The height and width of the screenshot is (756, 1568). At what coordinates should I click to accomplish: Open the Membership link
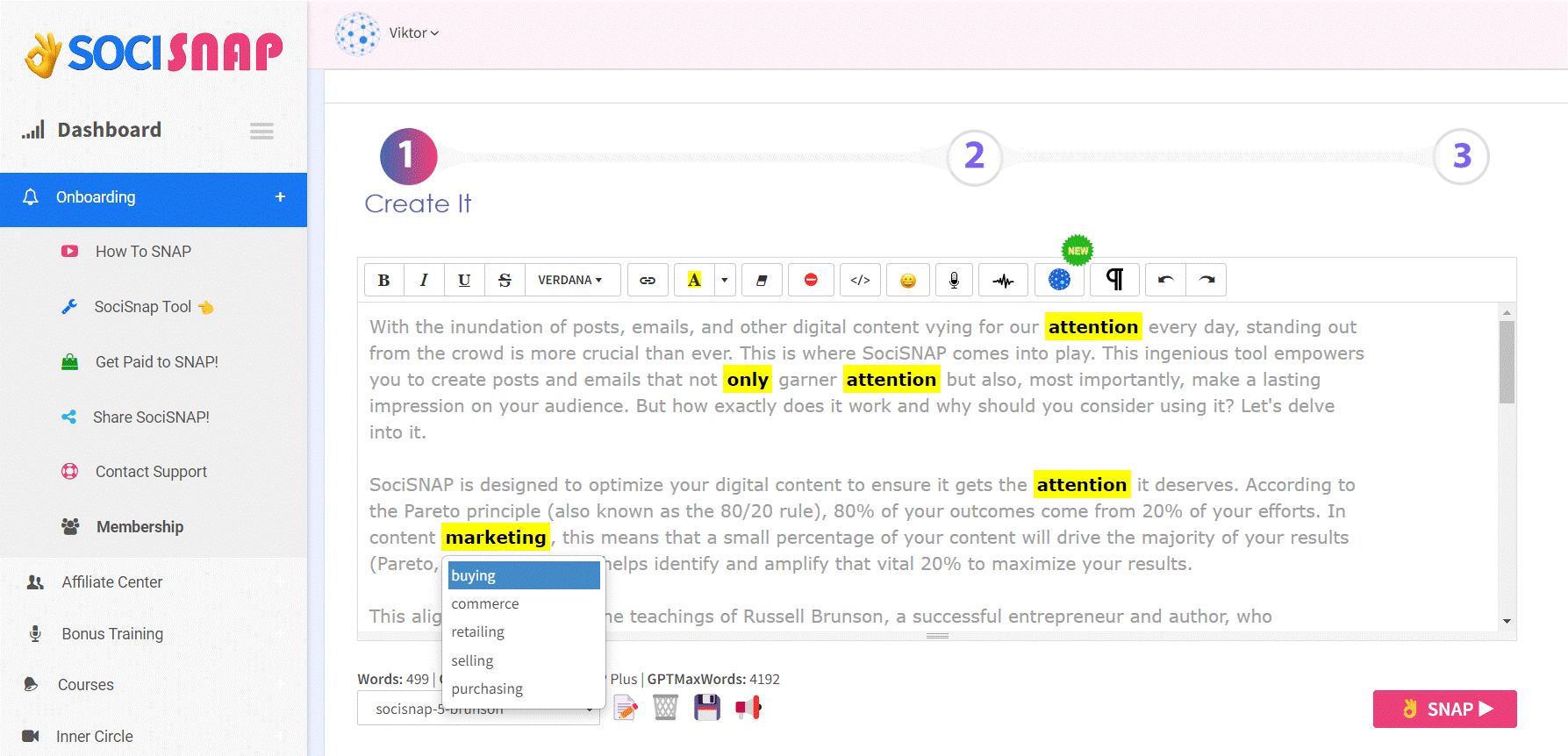[140, 527]
